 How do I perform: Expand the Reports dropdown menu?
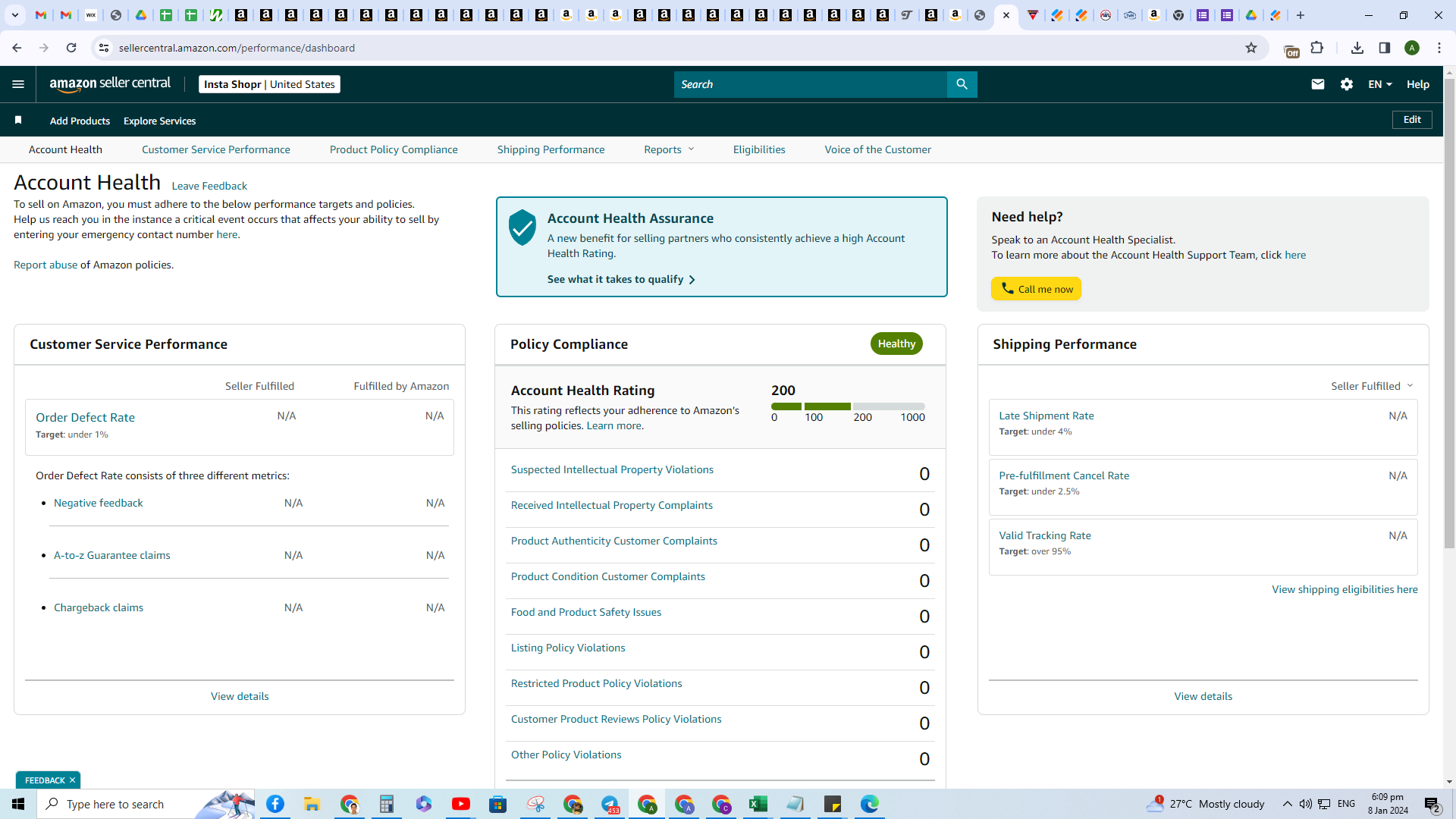(669, 149)
